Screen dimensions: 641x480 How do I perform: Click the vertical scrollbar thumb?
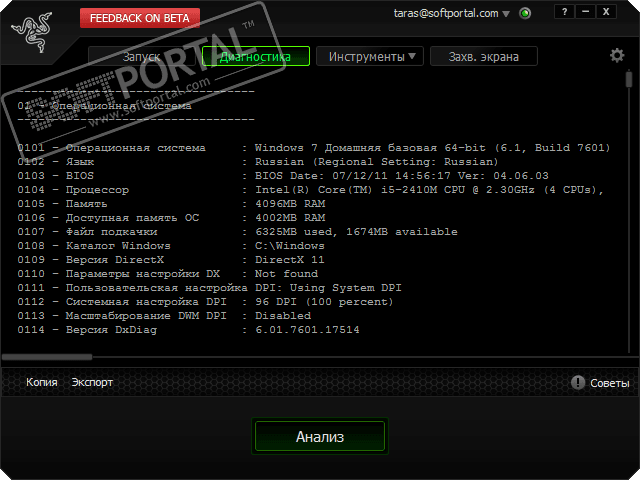[629, 79]
